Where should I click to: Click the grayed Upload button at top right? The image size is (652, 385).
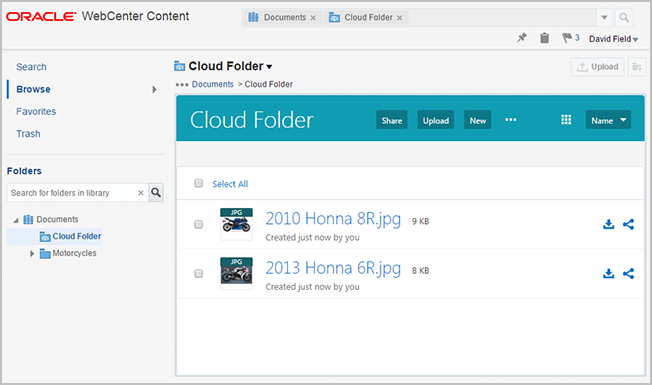click(598, 67)
